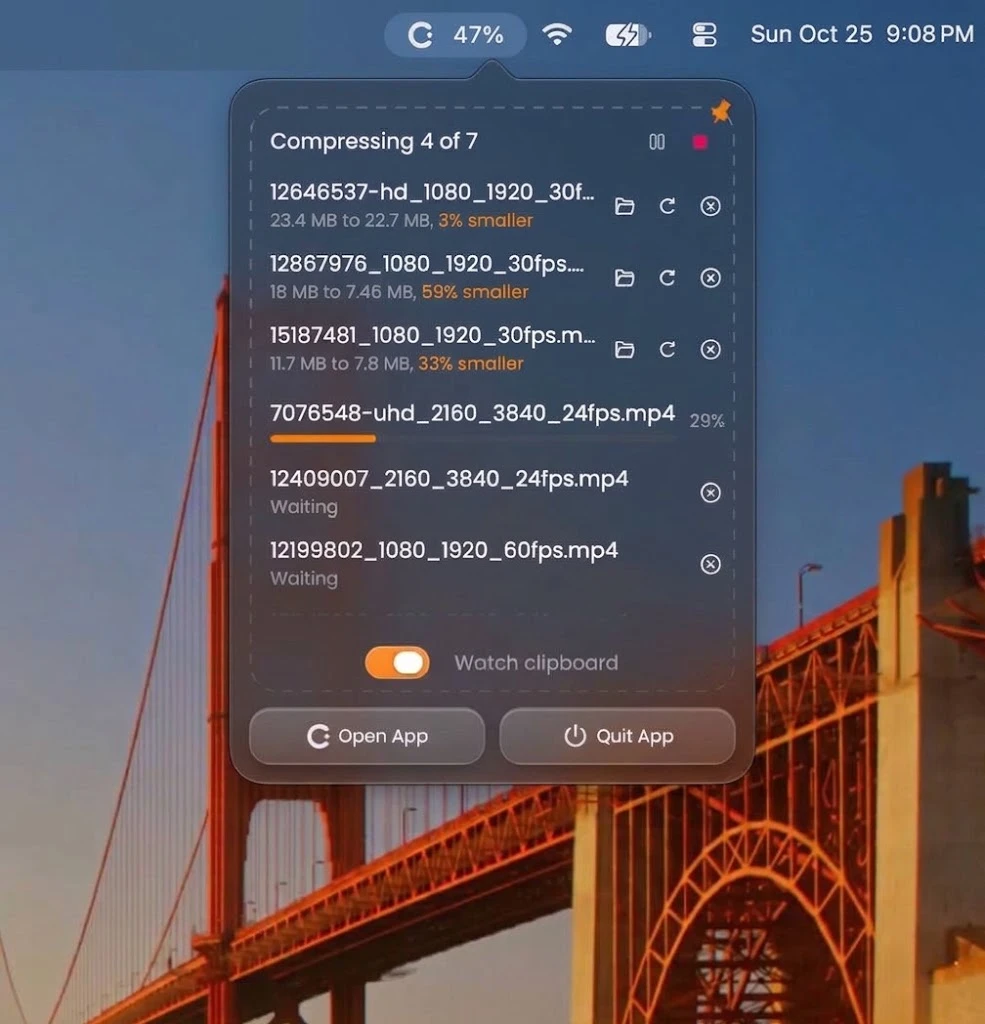Click the '59% smaller' result text

coord(475,292)
